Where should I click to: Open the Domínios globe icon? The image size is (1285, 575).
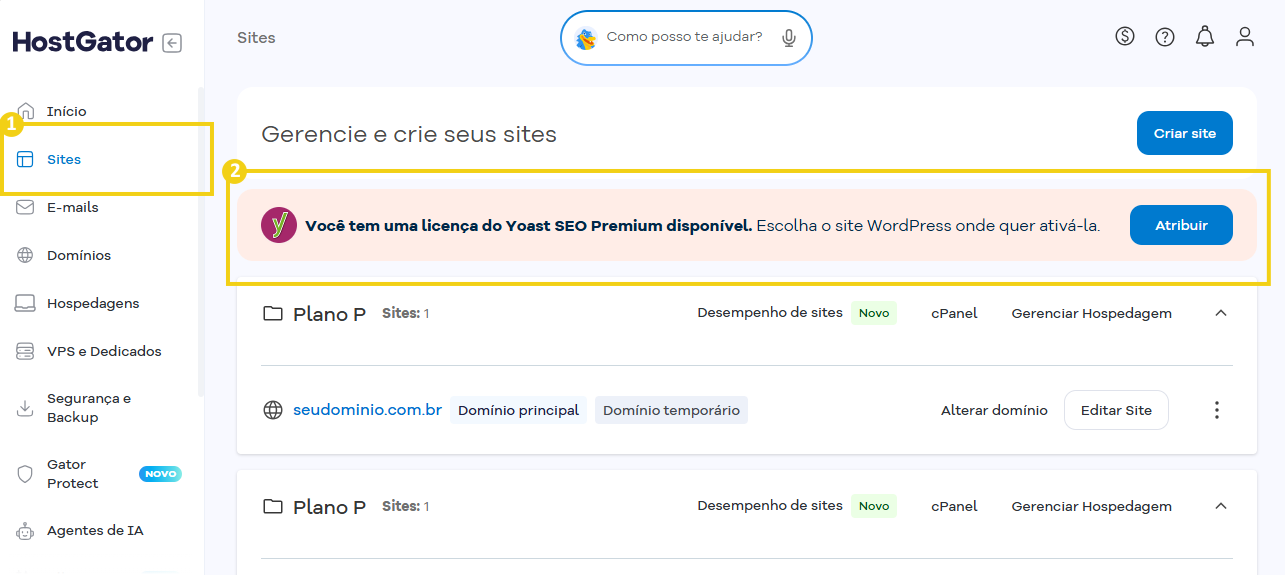tap(26, 255)
